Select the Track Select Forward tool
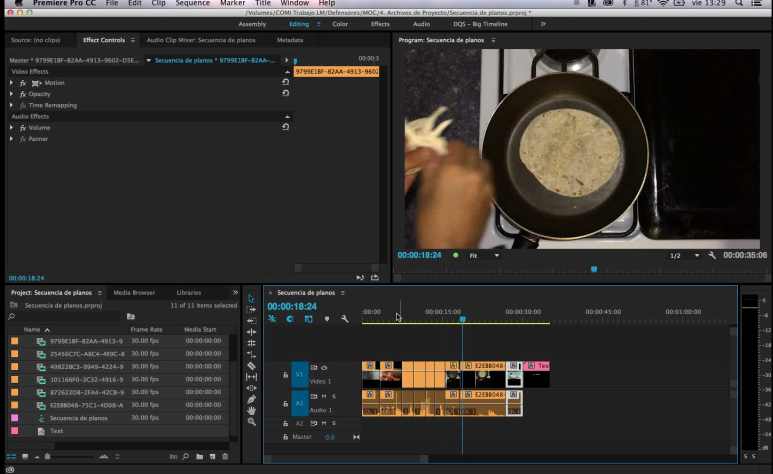Screen dimensions: 773x474 click(251, 310)
